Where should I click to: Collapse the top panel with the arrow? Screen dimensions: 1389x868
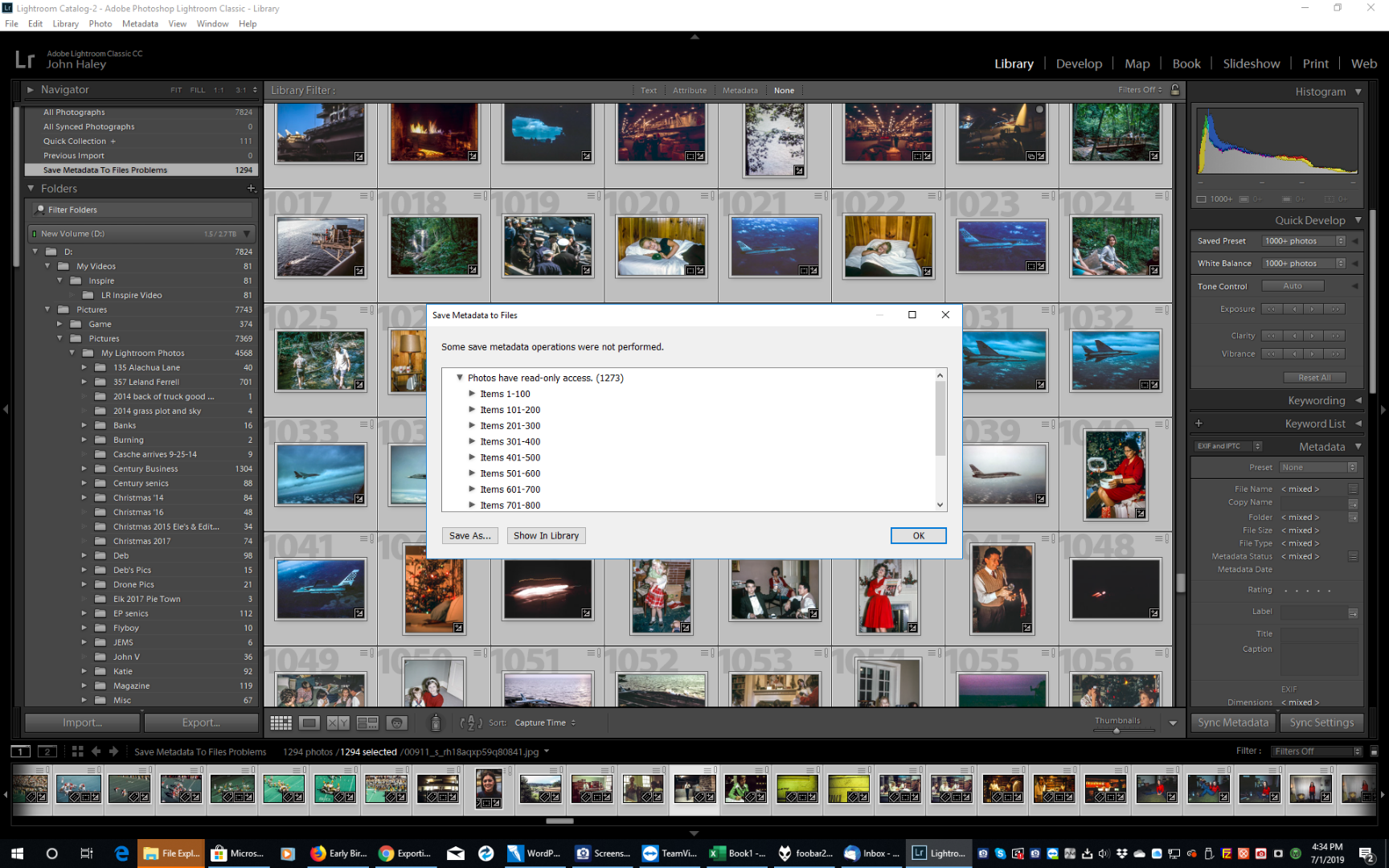pos(694,36)
